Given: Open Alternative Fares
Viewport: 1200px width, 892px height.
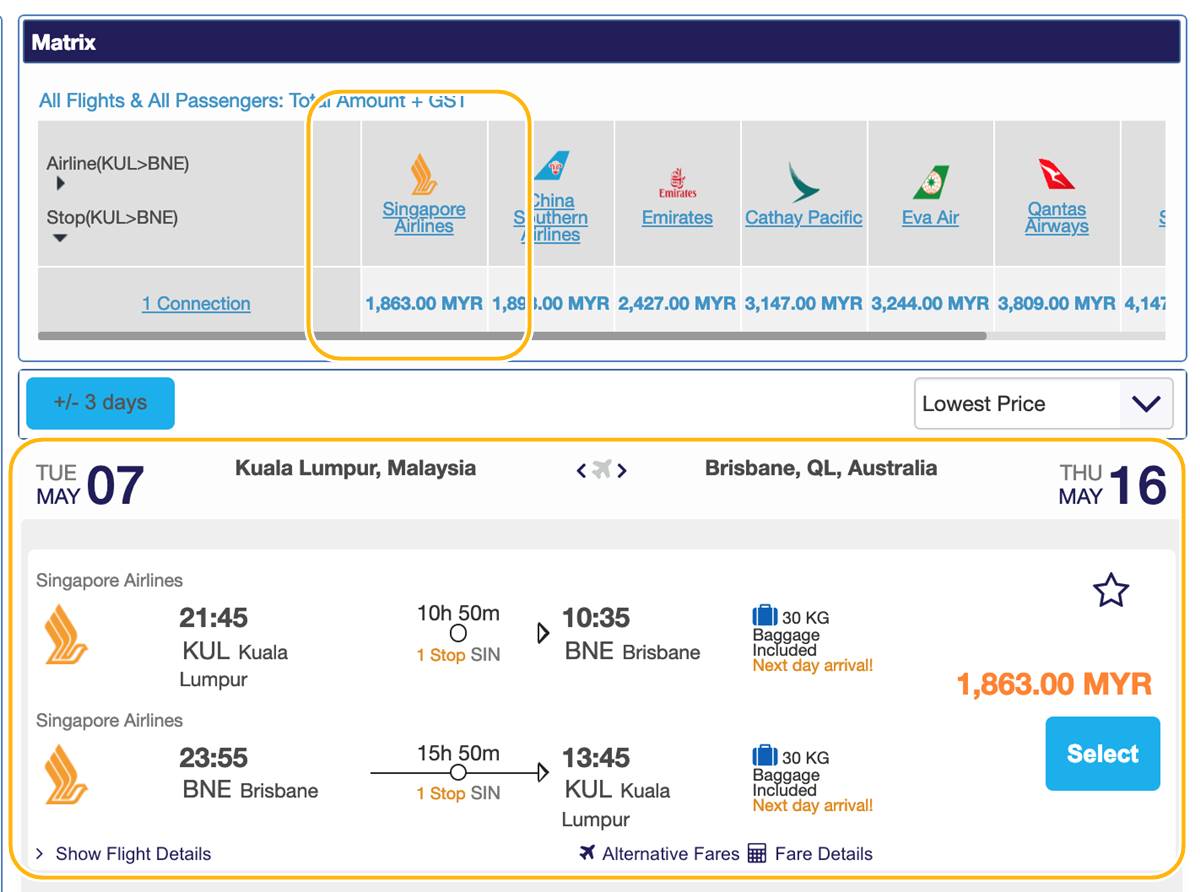Looking at the screenshot, I should [670, 854].
